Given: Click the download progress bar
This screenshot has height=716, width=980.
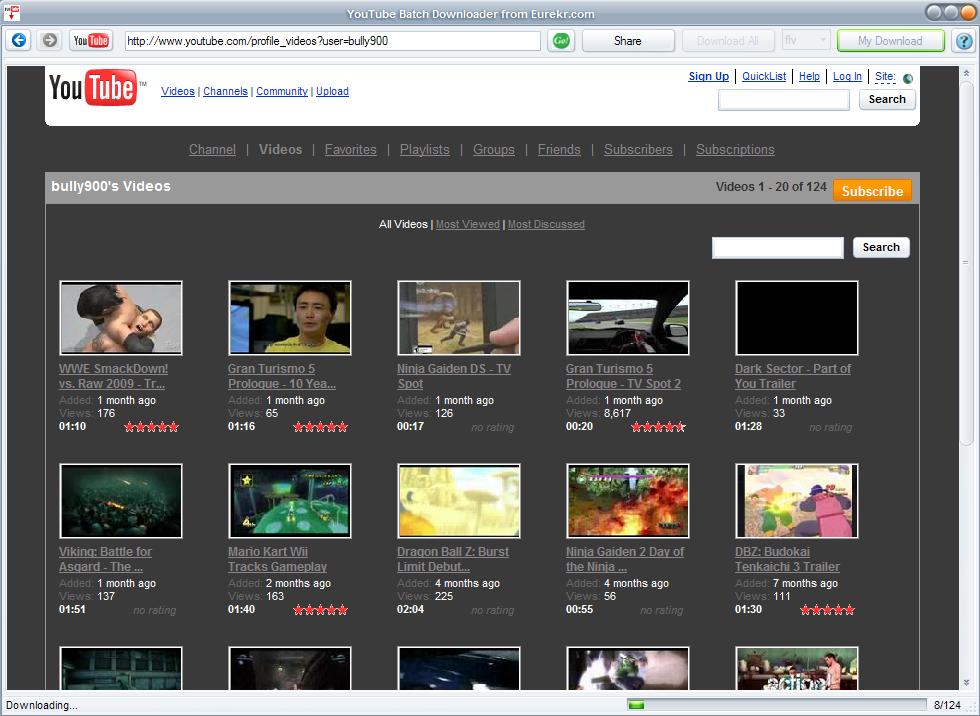Looking at the screenshot, I should [777, 705].
